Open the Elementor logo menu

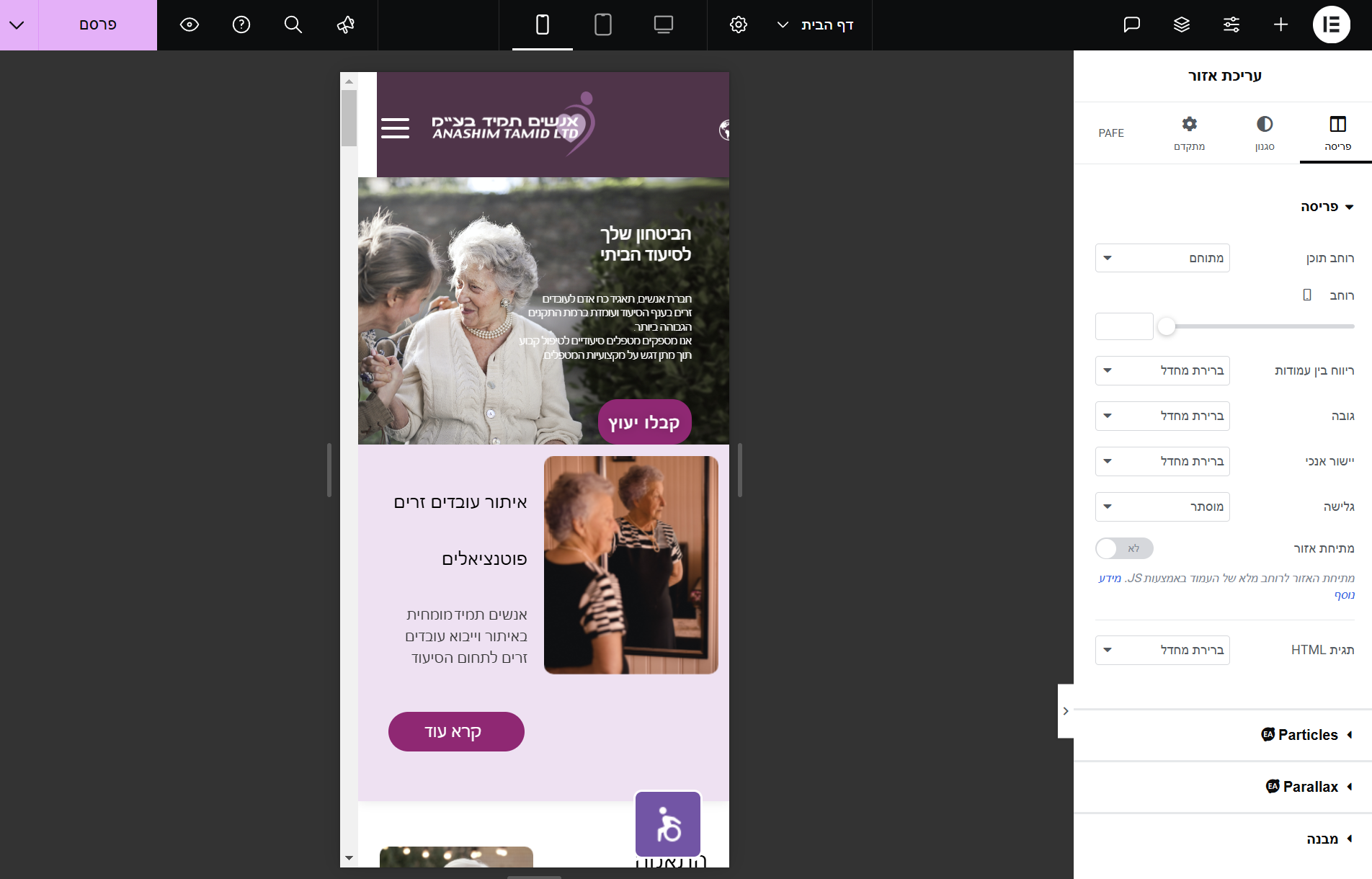tap(1331, 24)
